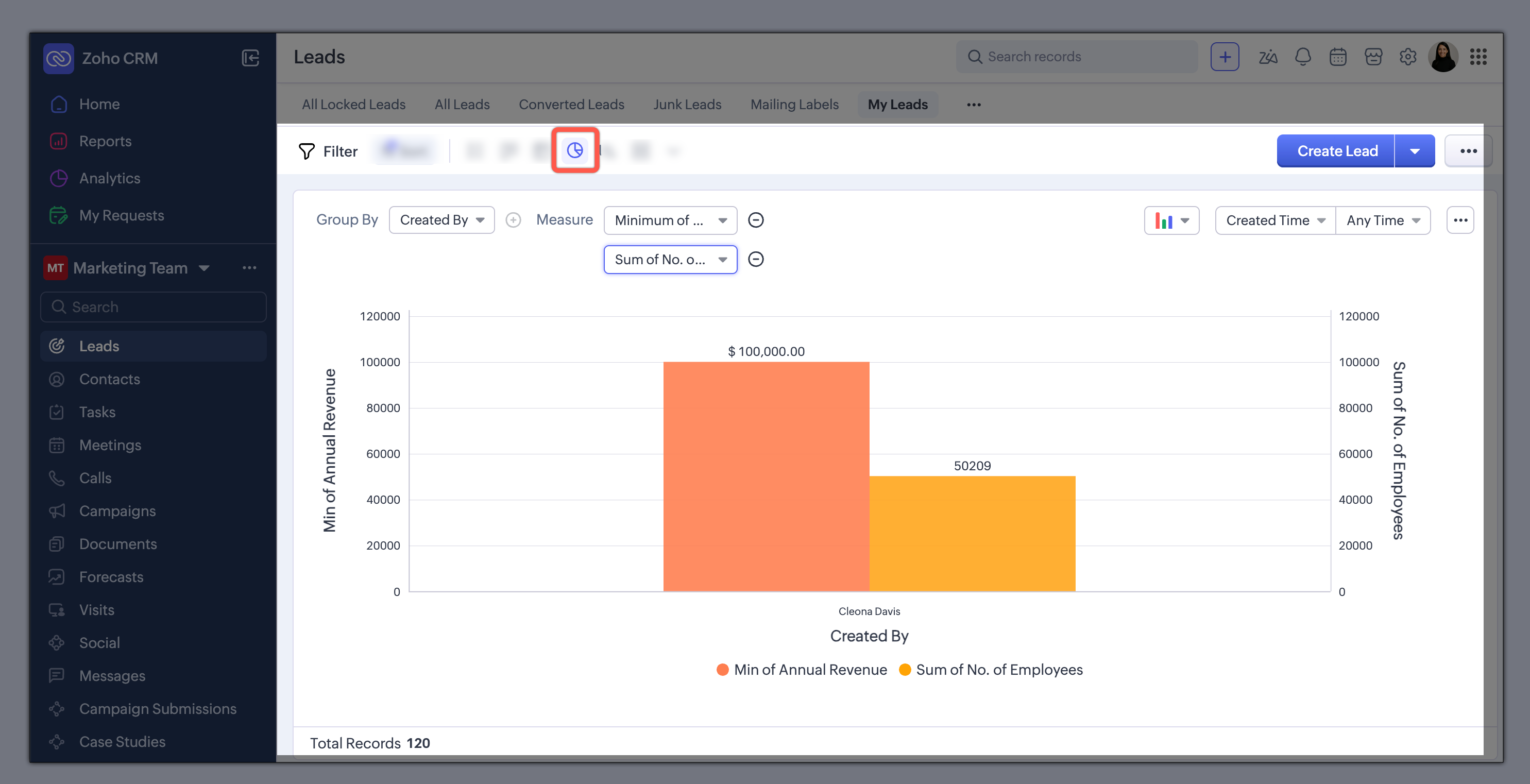
Task: Click the Create Lead button
Action: click(x=1336, y=151)
